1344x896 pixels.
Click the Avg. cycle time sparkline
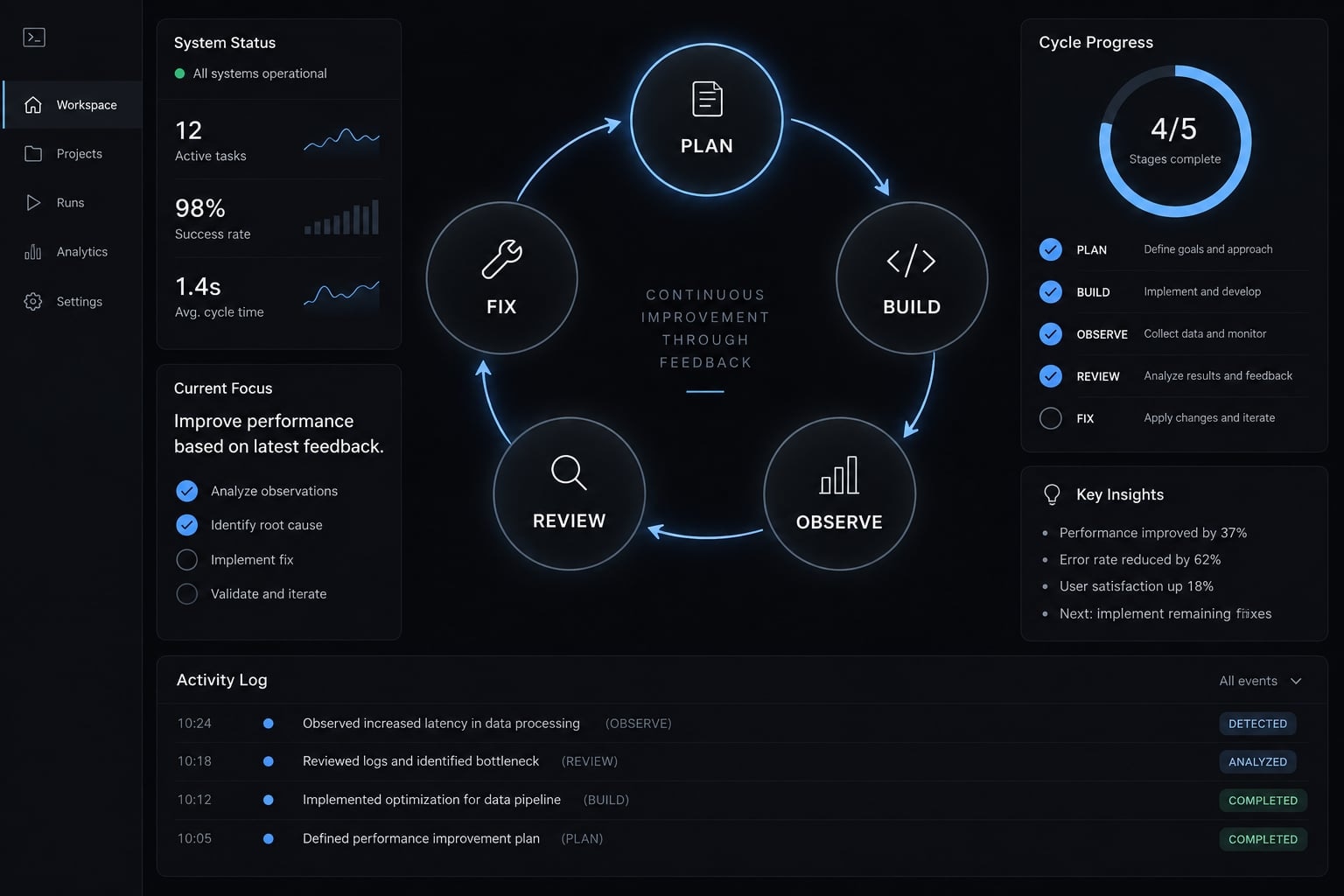[x=341, y=293]
